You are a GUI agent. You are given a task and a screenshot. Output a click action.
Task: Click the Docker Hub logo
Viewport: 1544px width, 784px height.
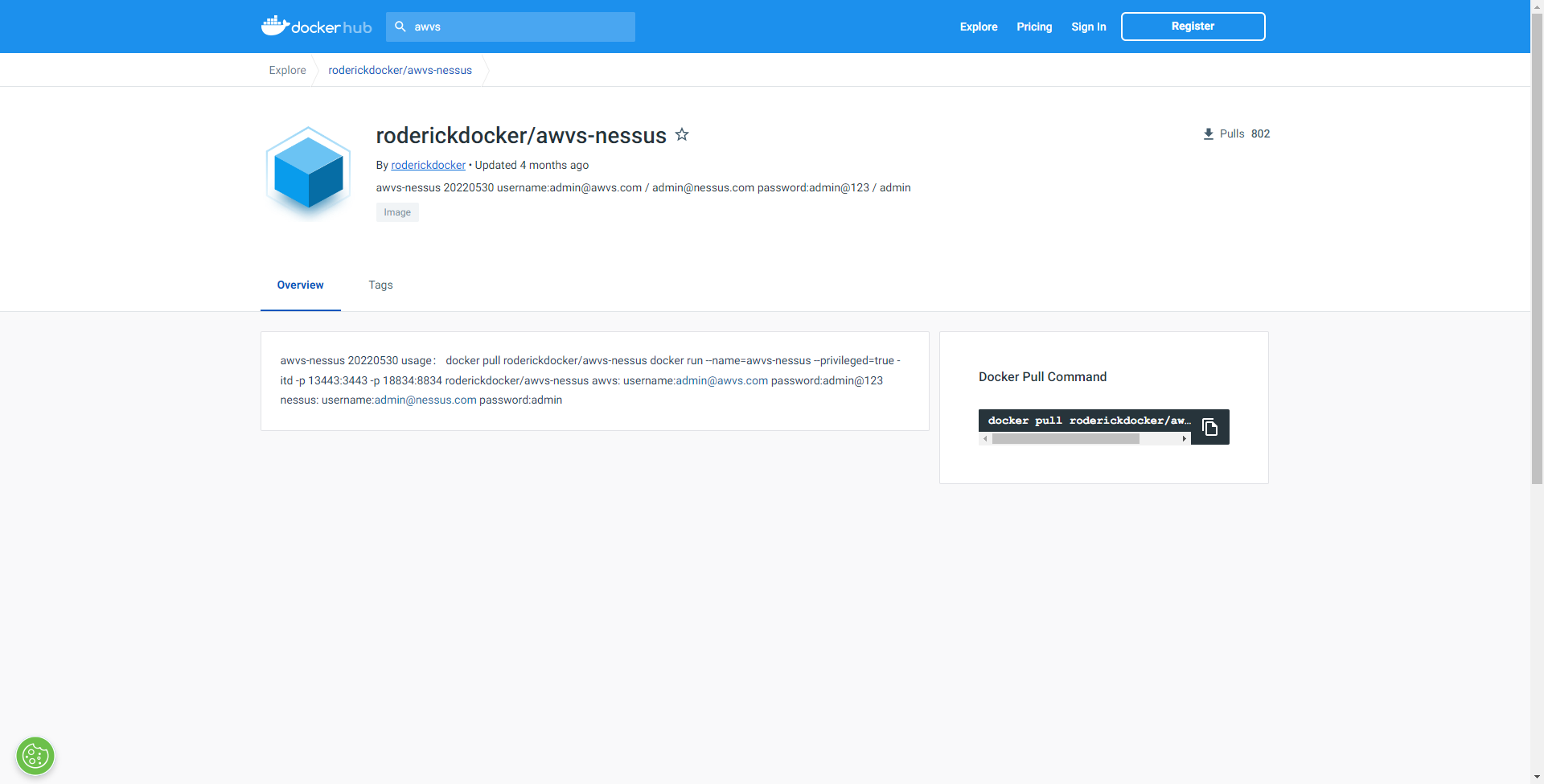tap(316, 27)
